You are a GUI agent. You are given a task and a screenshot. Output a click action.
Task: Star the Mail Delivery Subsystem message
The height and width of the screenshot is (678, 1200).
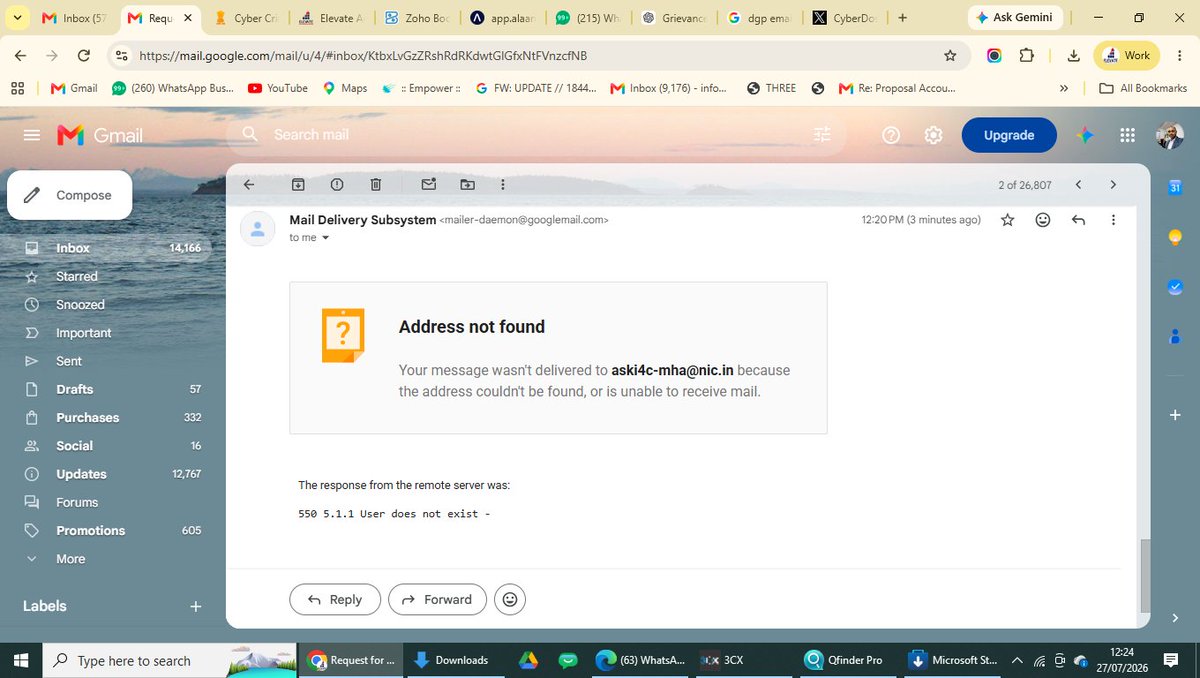1008,220
